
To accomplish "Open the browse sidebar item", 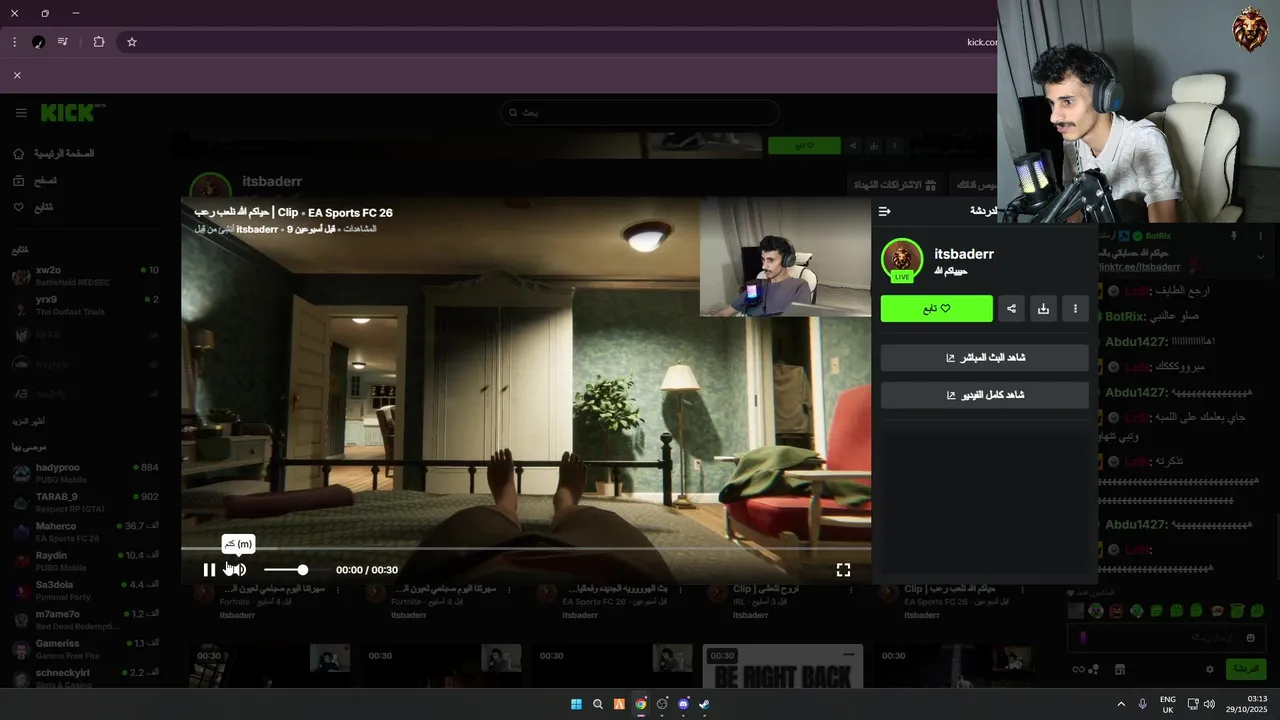I will point(36,181).
